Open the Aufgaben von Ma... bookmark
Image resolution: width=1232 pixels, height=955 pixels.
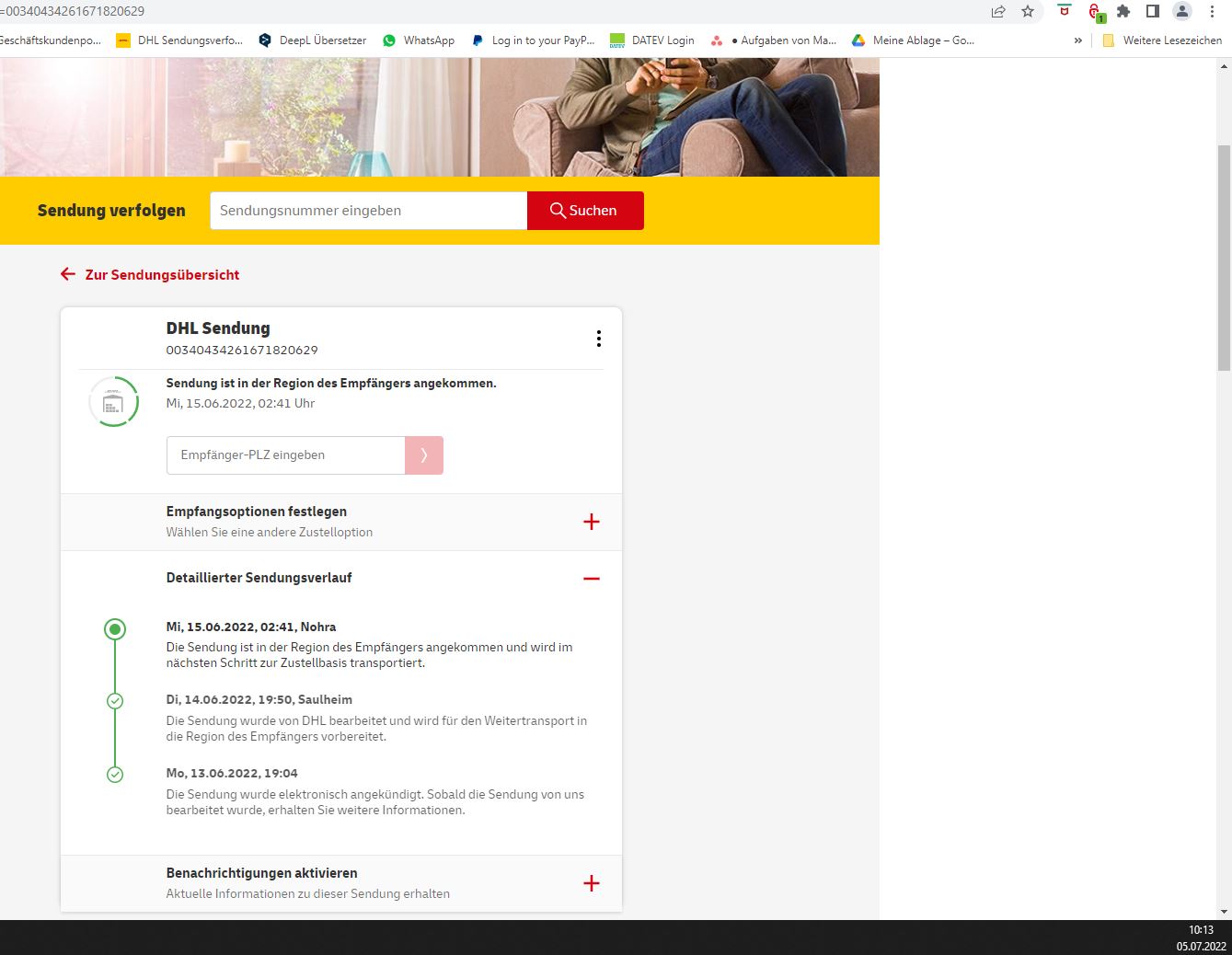[x=774, y=40]
